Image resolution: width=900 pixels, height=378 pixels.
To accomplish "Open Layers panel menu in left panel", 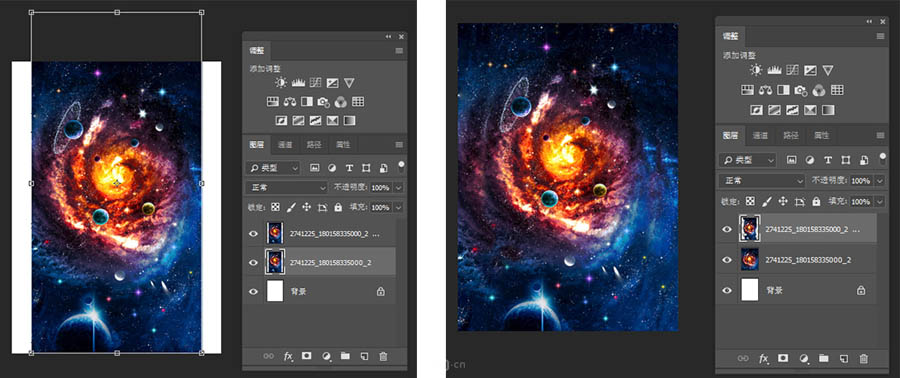I will click(x=399, y=145).
